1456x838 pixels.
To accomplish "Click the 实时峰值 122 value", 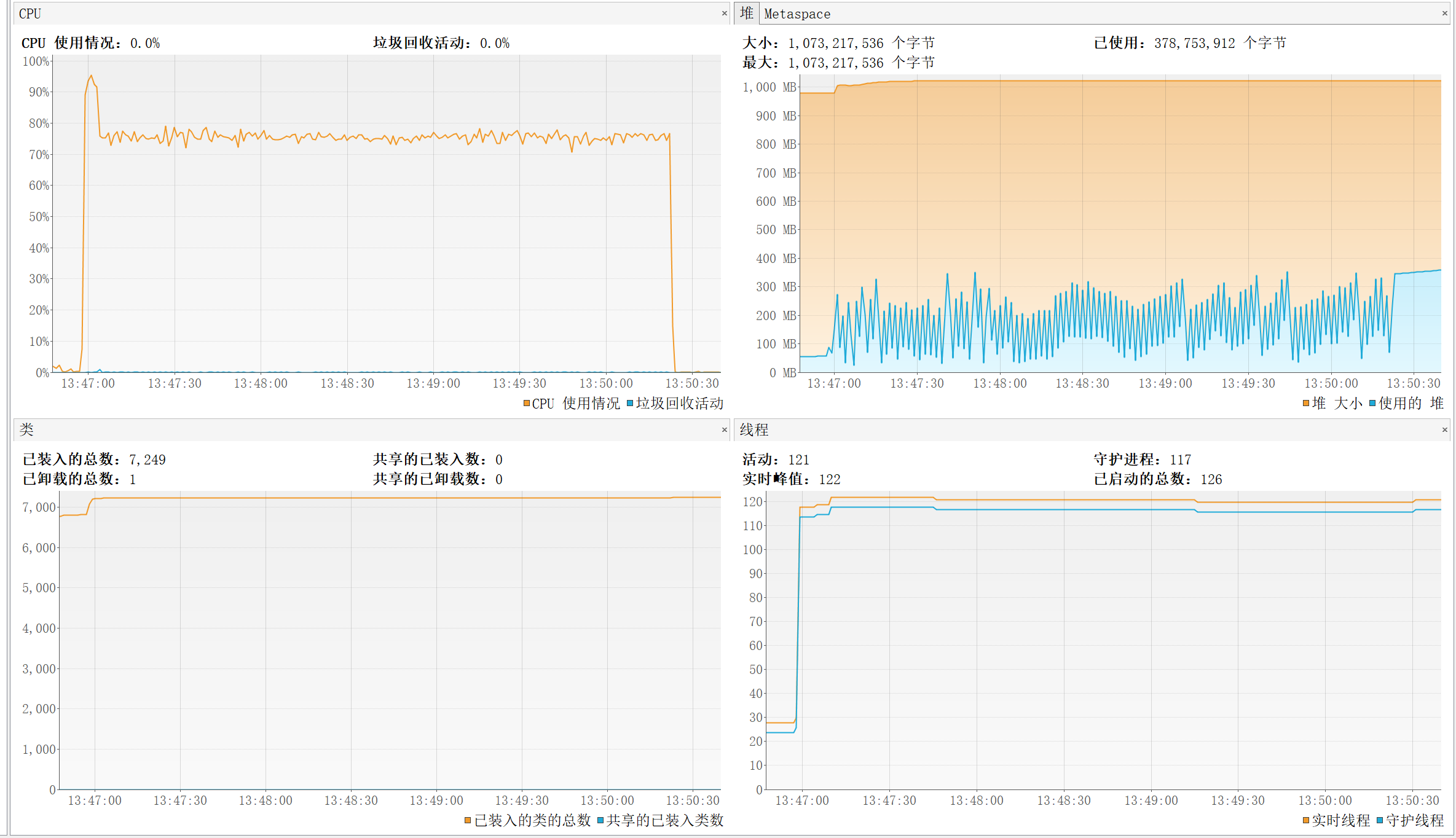I will point(829,479).
